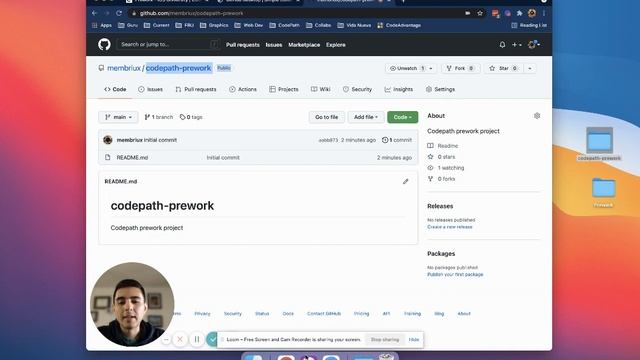Switch to the Code tab
The width and height of the screenshot is (640, 360).
(115, 89)
